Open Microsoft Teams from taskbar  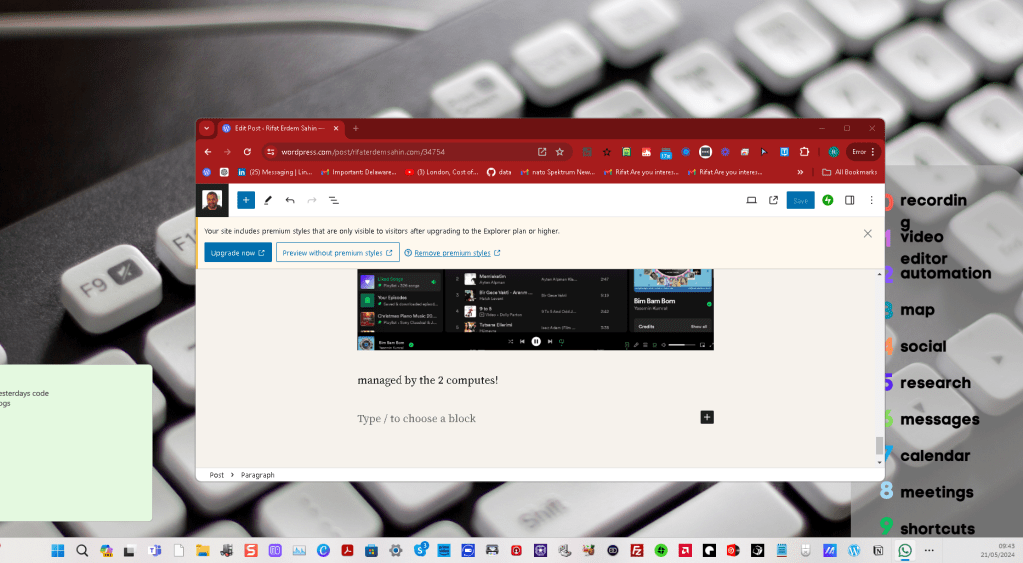(154, 551)
